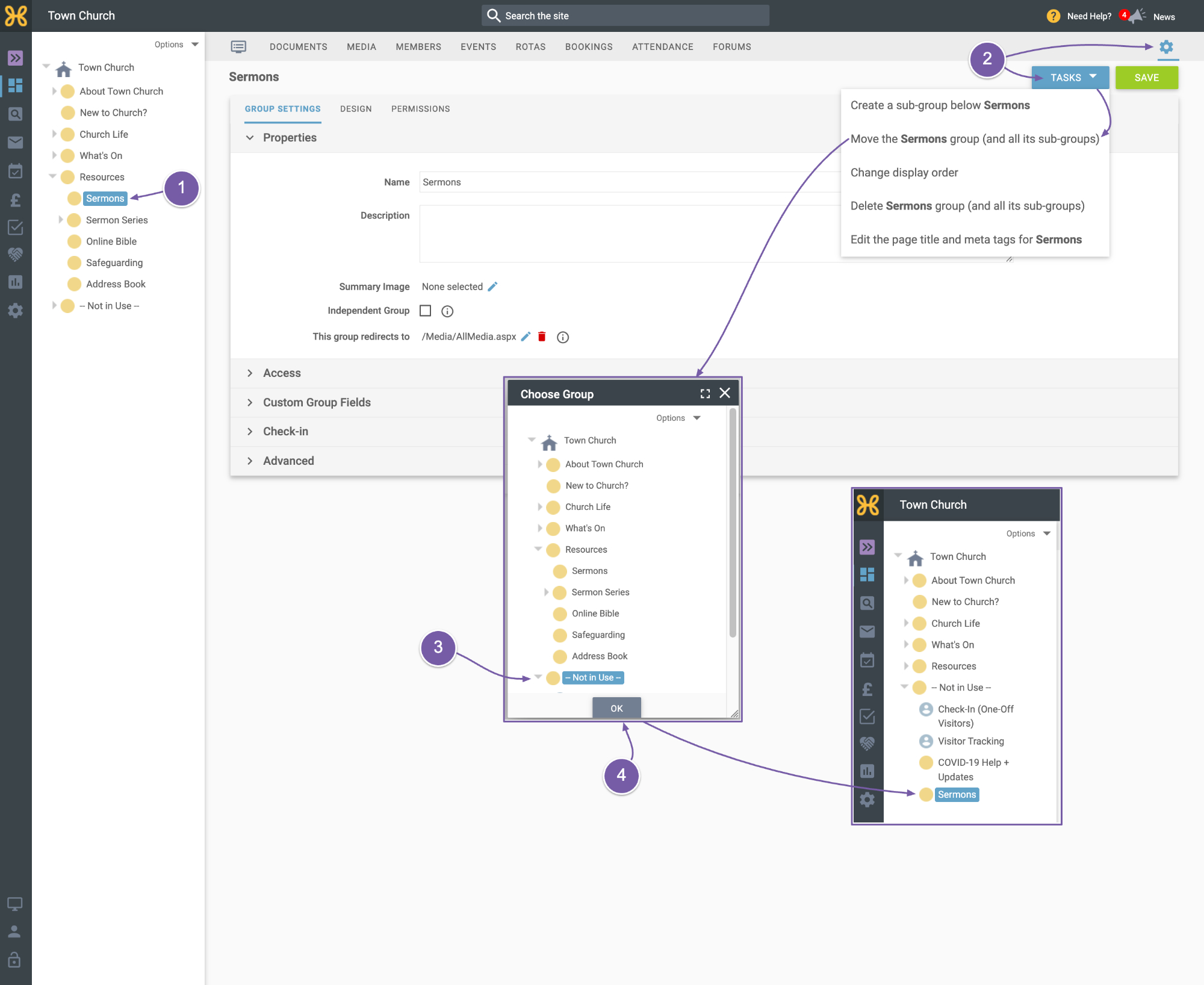Delete the group redirect with red trash icon

(542, 337)
